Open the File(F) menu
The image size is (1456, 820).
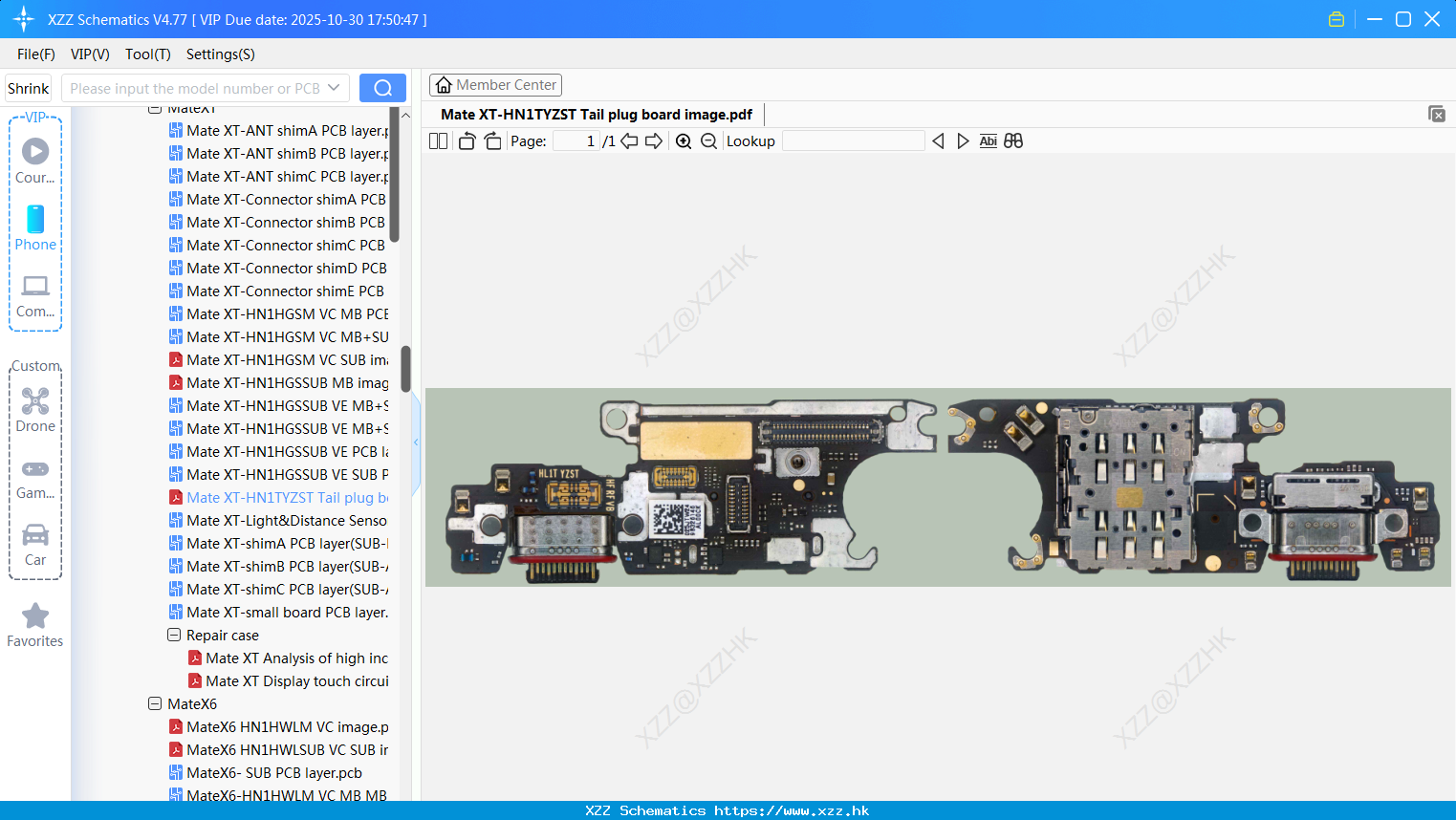[36, 54]
